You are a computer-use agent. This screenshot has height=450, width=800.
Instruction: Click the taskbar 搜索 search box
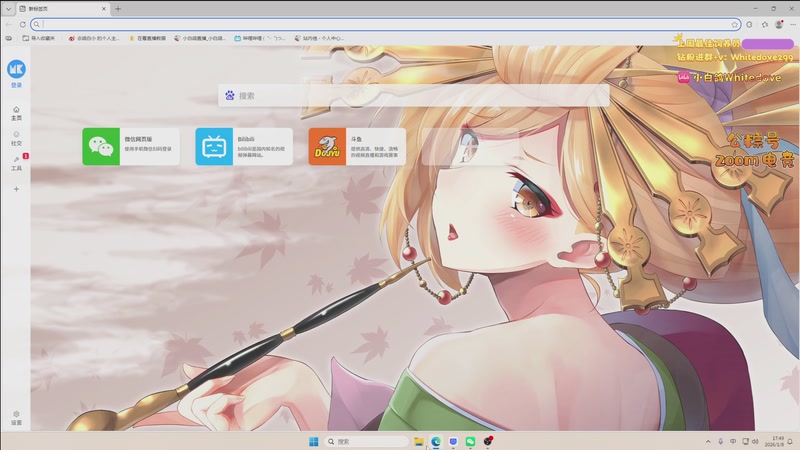365,441
